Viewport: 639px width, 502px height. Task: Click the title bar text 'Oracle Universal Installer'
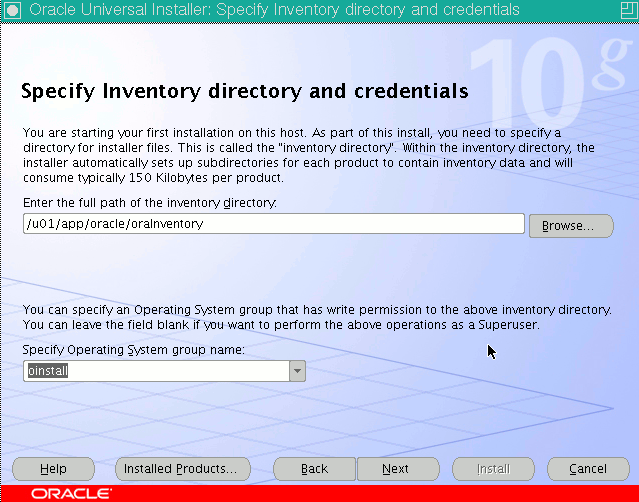pyautogui.click(x=119, y=9)
